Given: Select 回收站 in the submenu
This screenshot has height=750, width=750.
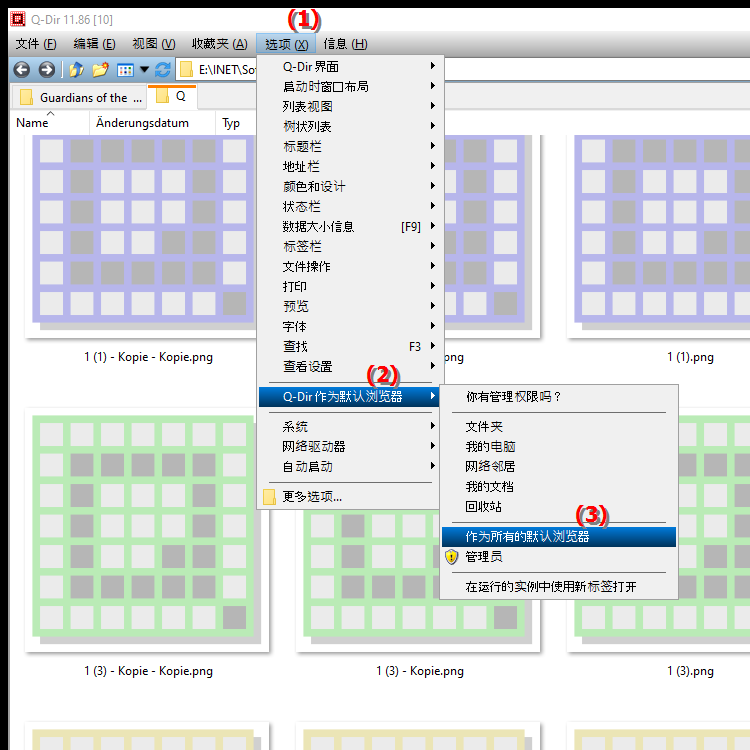Looking at the screenshot, I should pos(559,507).
